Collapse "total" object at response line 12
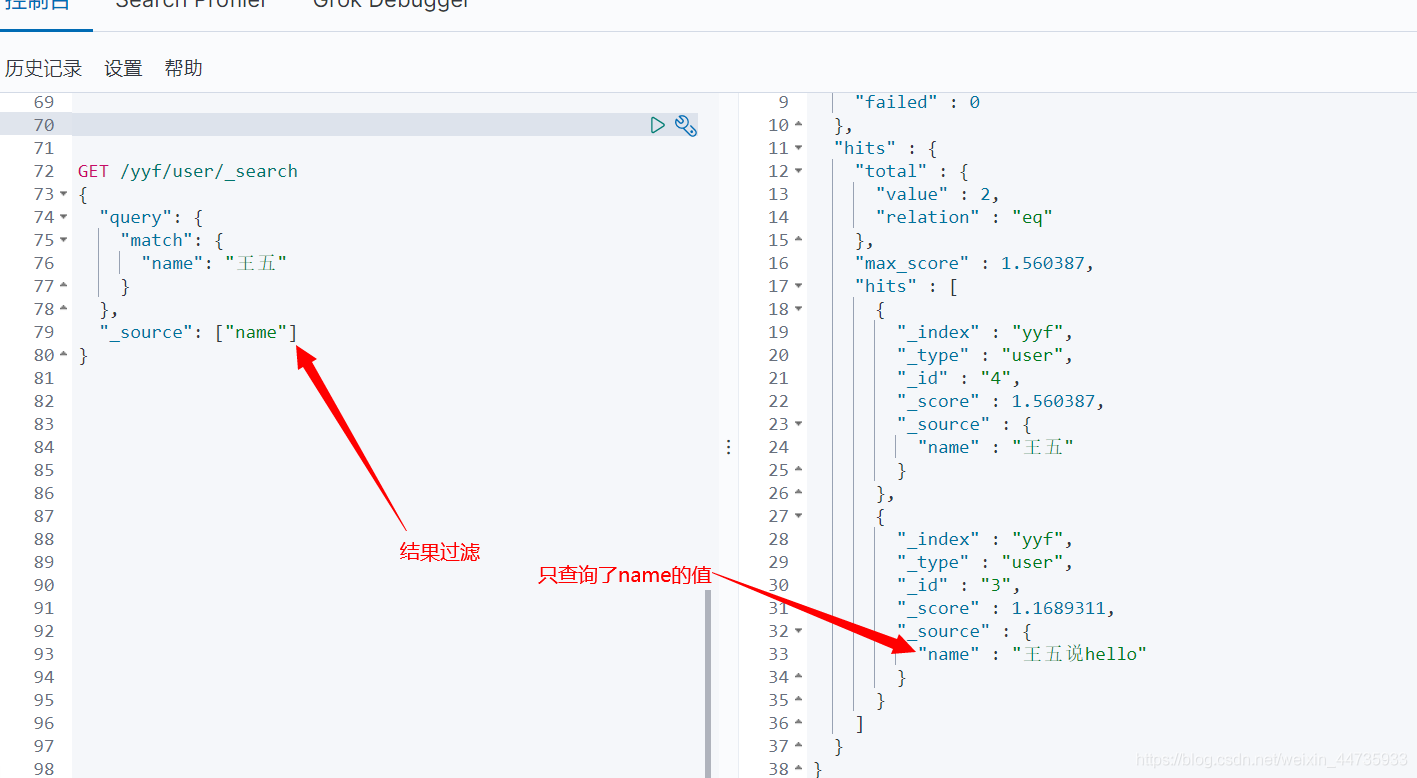This screenshot has height=778, width=1417. pyautogui.click(x=798, y=171)
